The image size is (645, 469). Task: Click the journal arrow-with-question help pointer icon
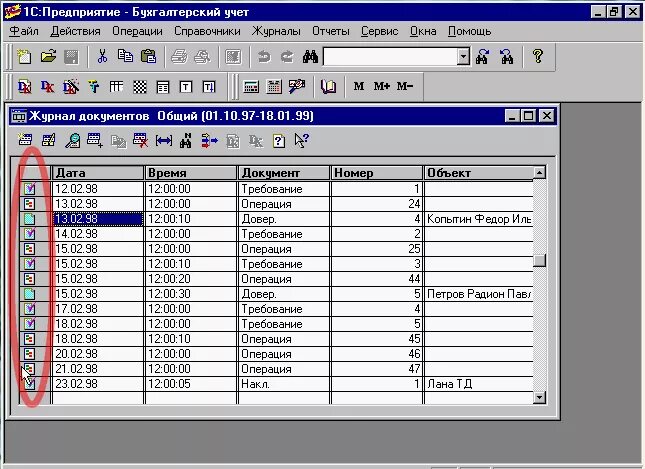tap(302, 140)
